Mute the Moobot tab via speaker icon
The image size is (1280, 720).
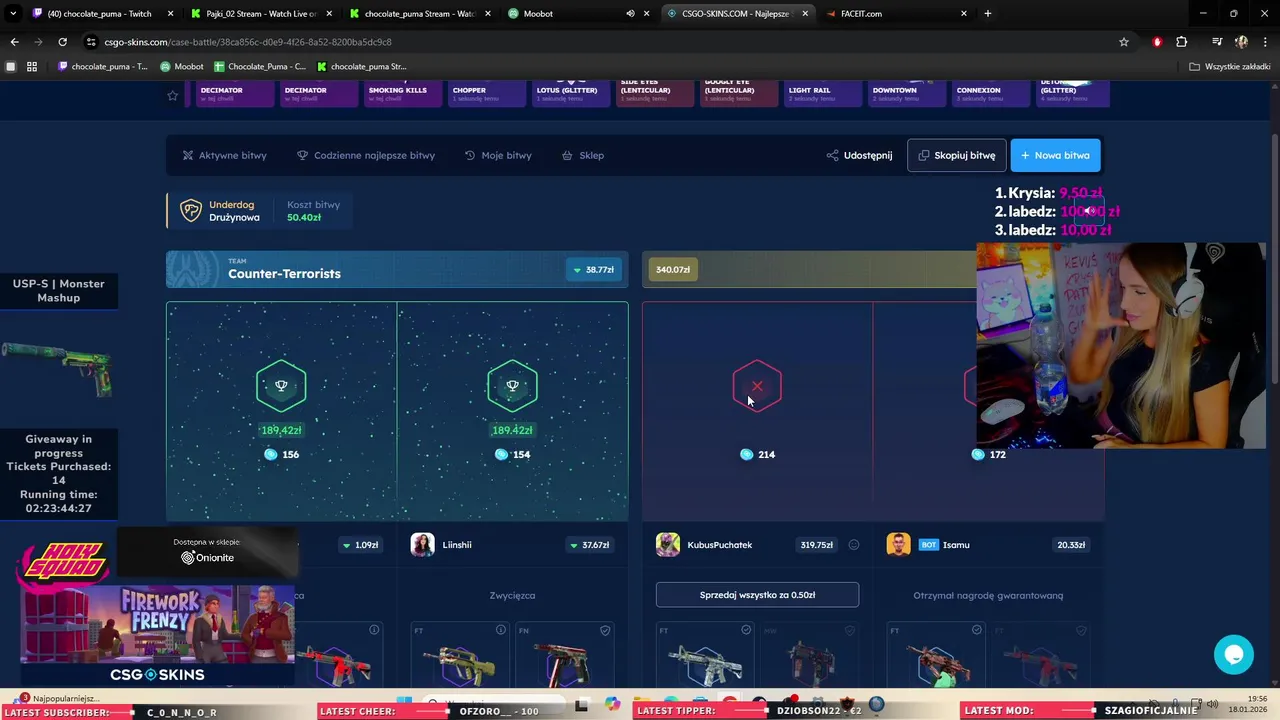pyautogui.click(x=630, y=14)
